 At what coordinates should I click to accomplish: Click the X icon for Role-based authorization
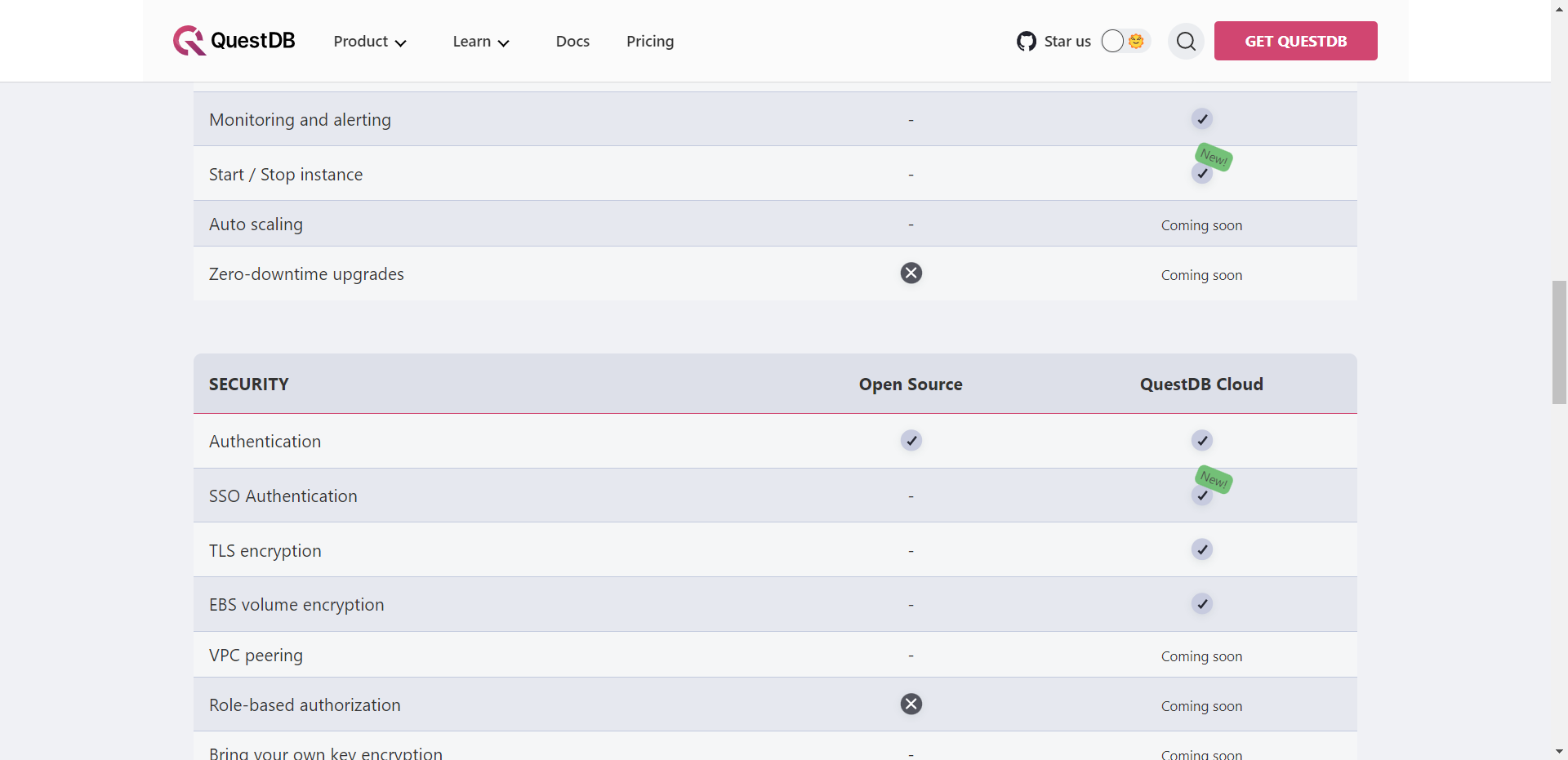click(911, 704)
